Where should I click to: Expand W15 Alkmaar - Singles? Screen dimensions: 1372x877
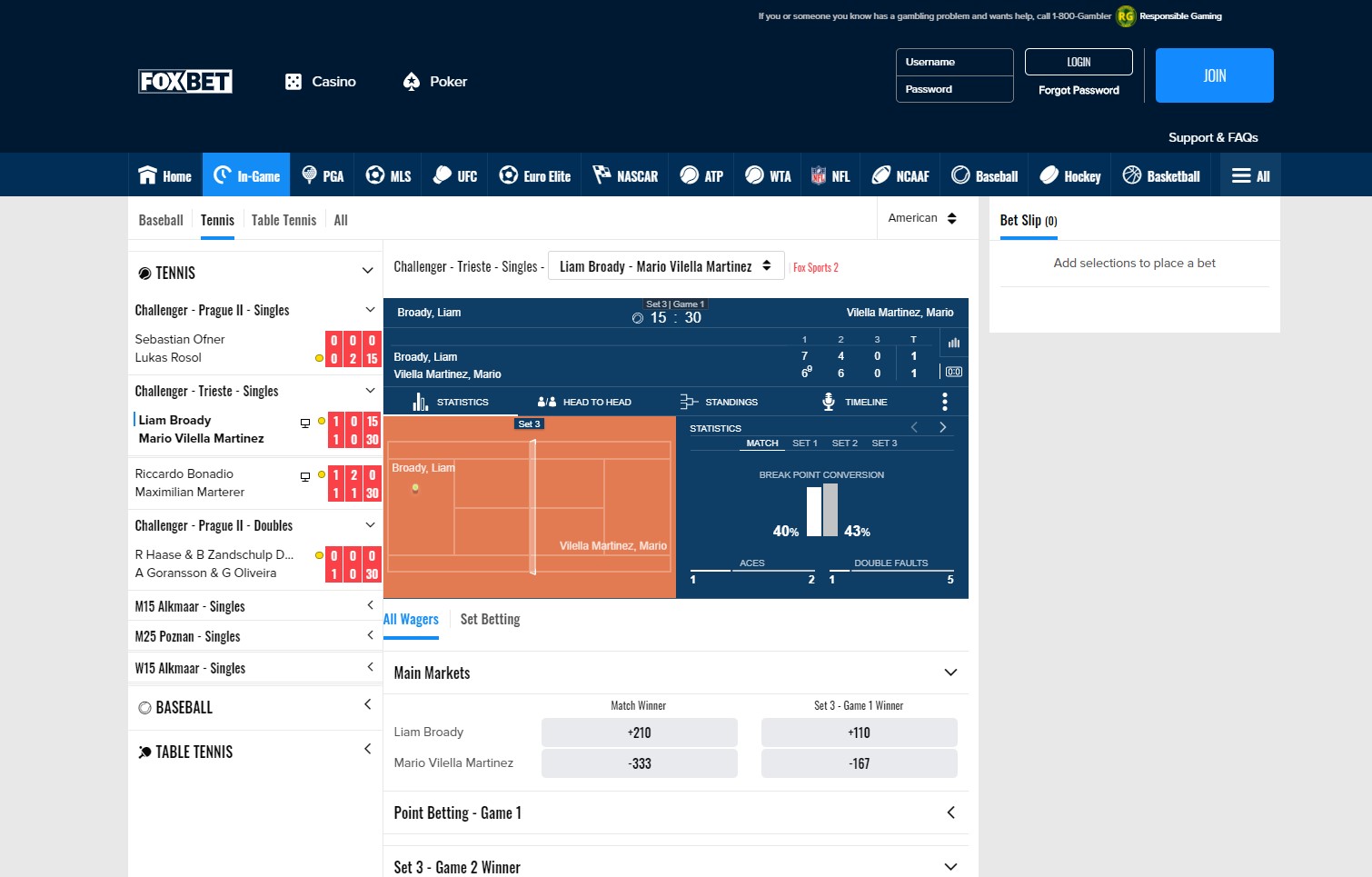coord(370,667)
